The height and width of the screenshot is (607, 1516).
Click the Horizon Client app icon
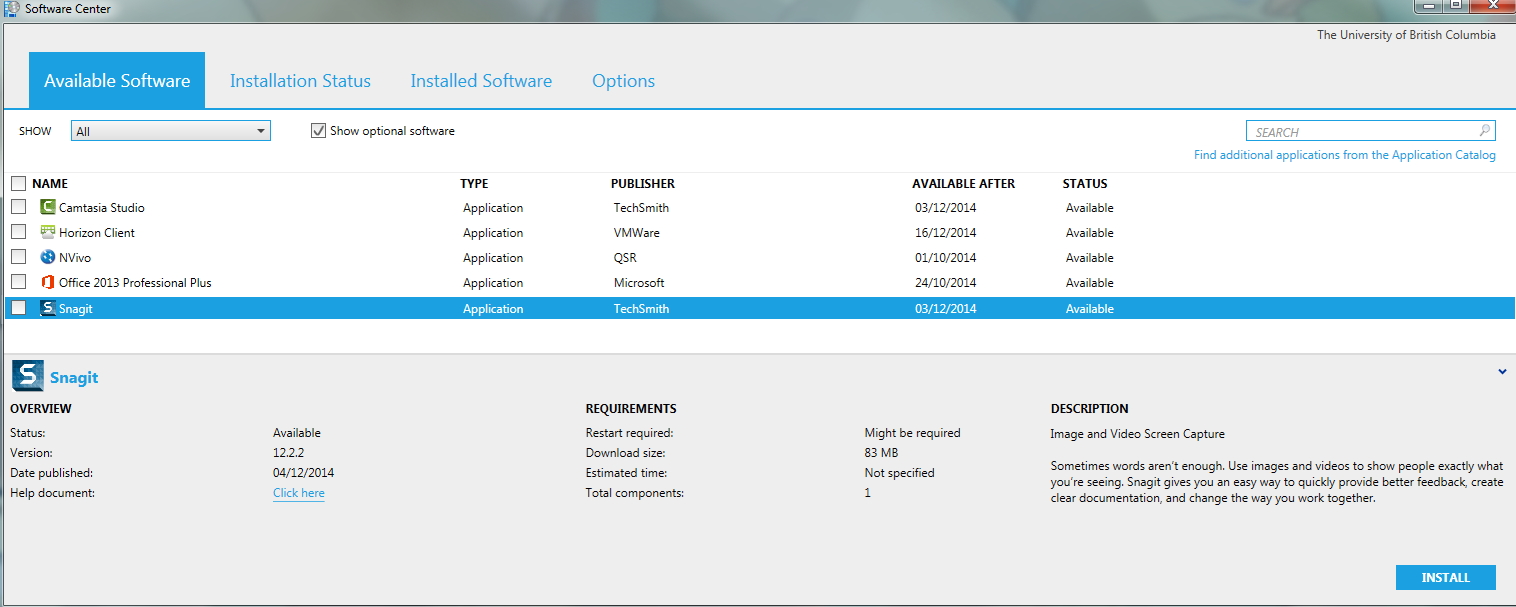tap(47, 233)
